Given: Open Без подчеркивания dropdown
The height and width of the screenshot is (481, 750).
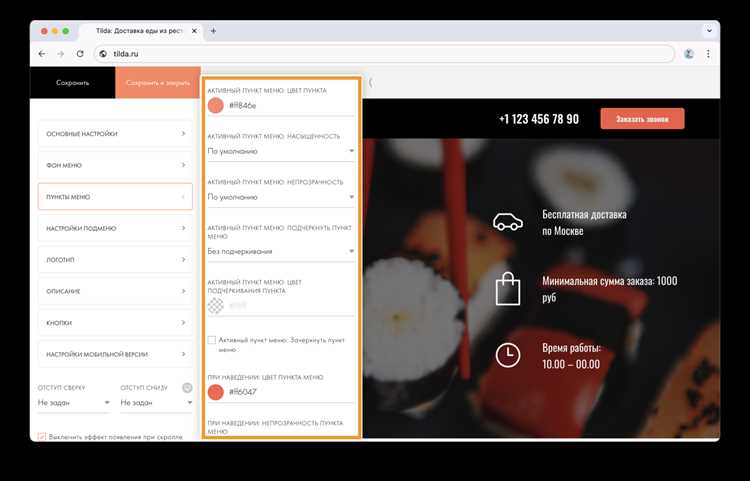Looking at the screenshot, I should (x=281, y=251).
